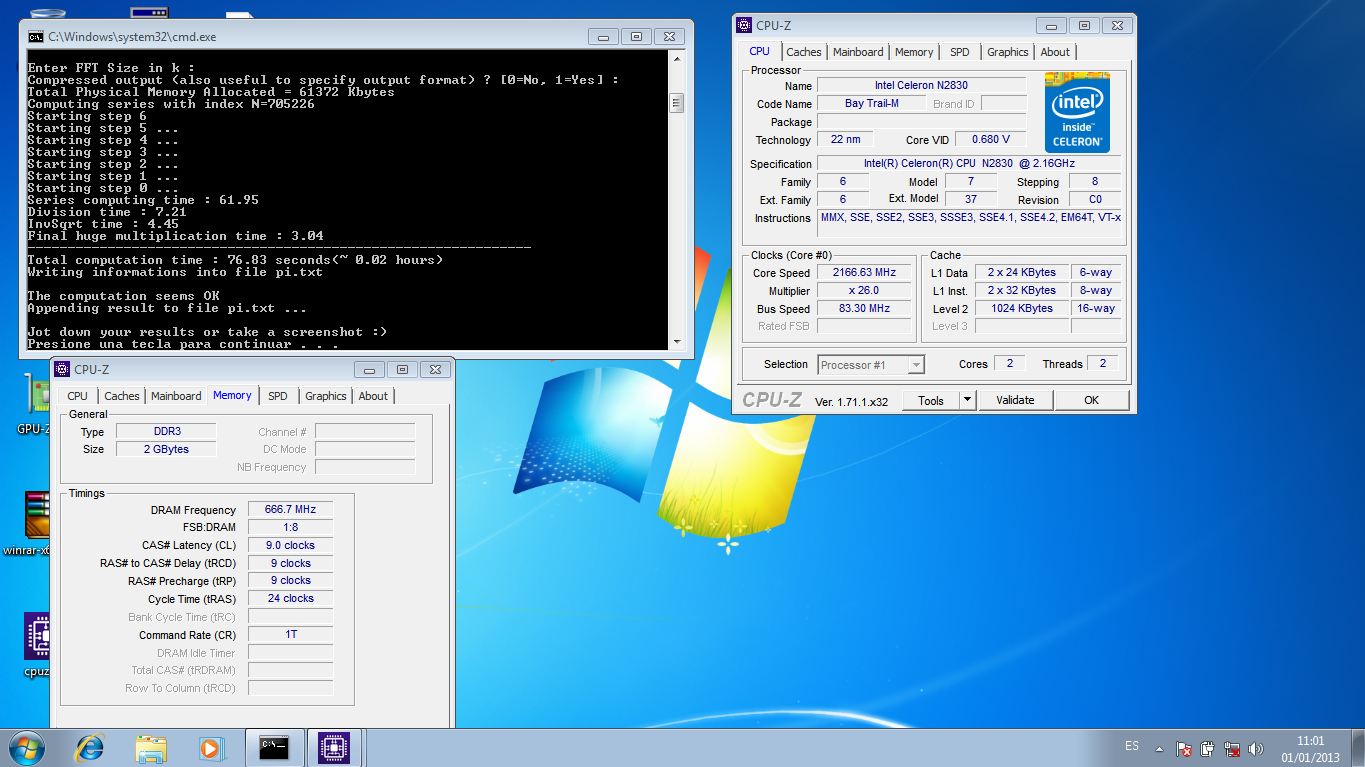1365x767 pixels.
Task: Open Caches tab in Memory window
Action: point(122,396)
